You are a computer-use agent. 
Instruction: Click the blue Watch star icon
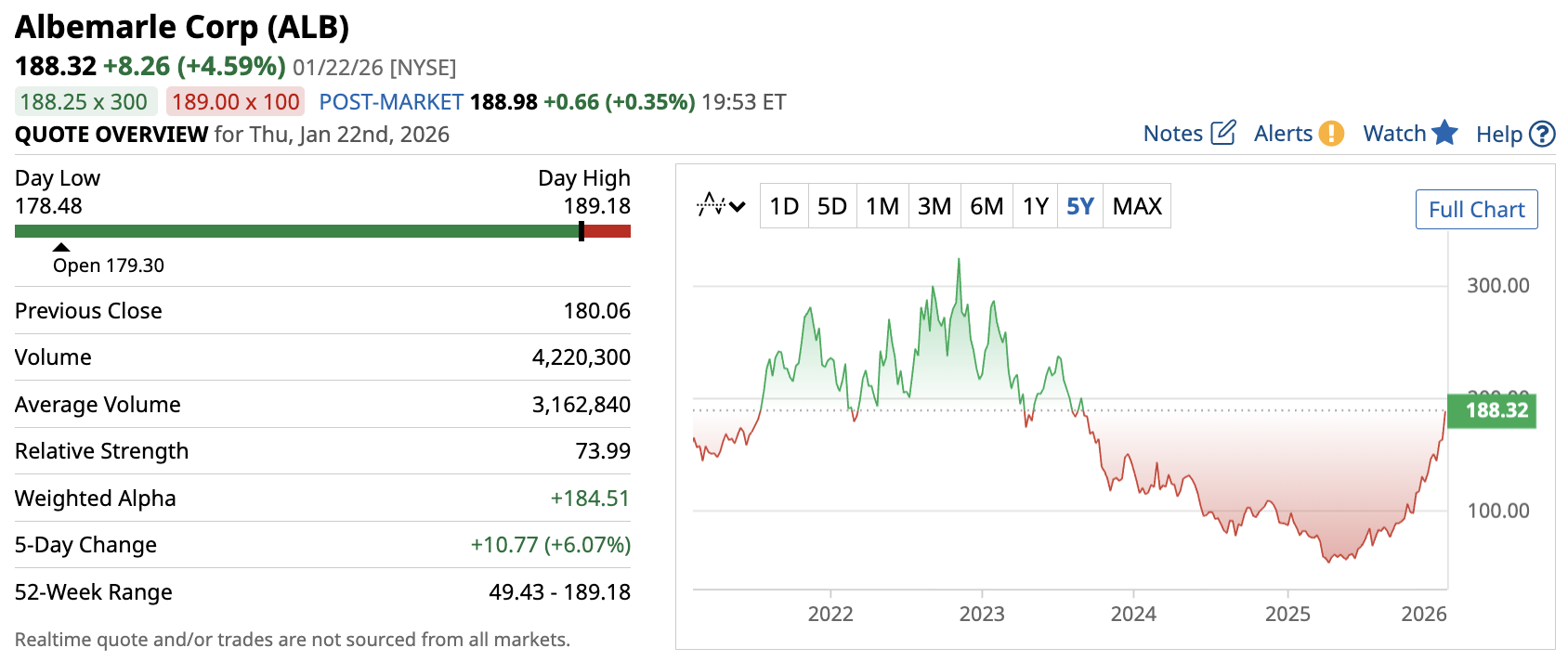(x=1444, y=133)
